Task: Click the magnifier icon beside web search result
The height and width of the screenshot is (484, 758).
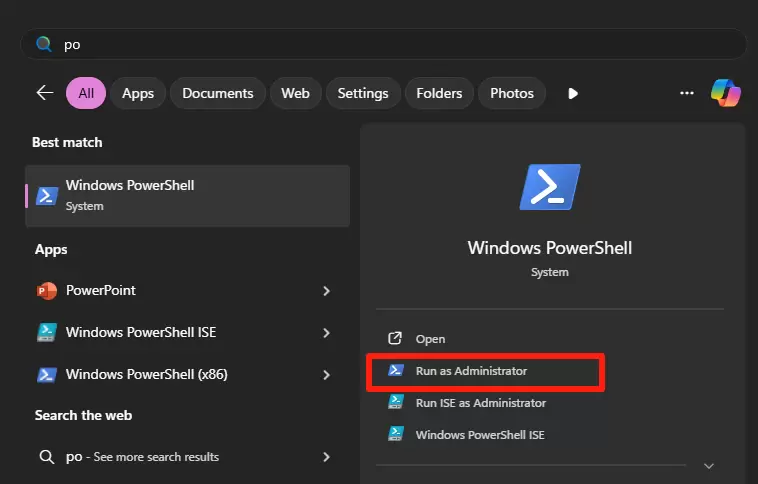Action: (46, 457)
